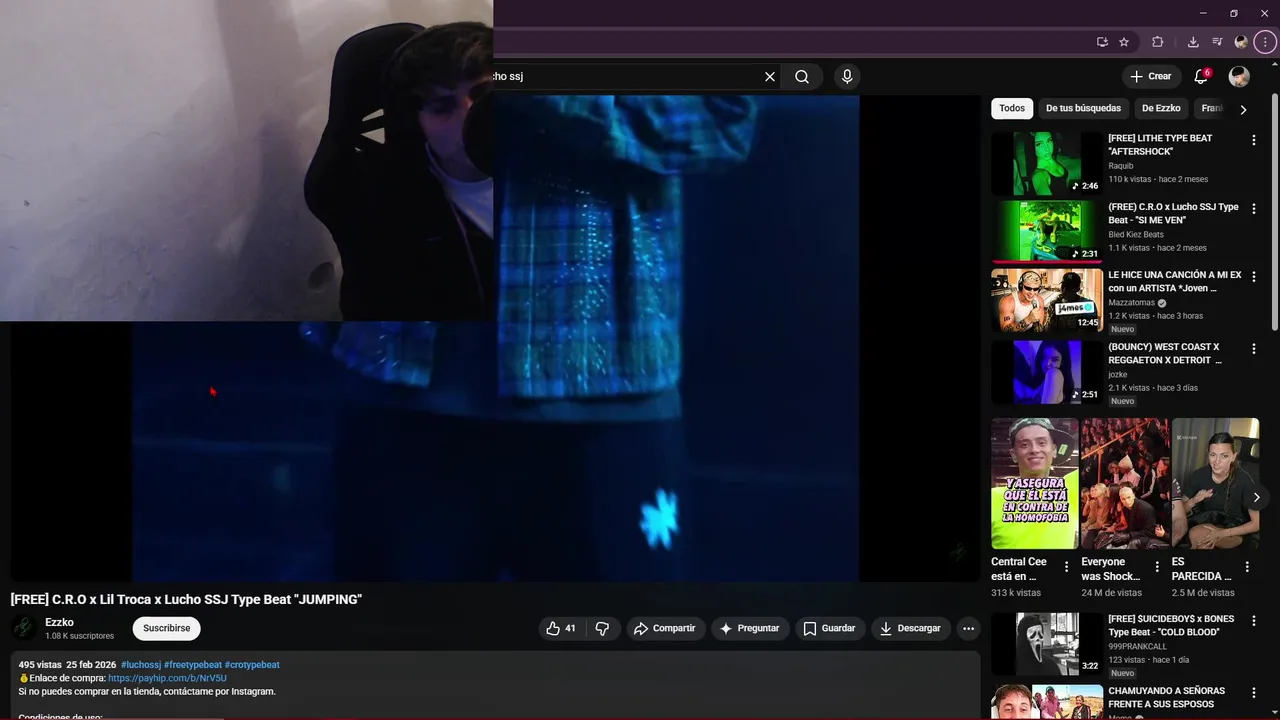Open the YouTube account avatar menu

(x=1239, y=77)
